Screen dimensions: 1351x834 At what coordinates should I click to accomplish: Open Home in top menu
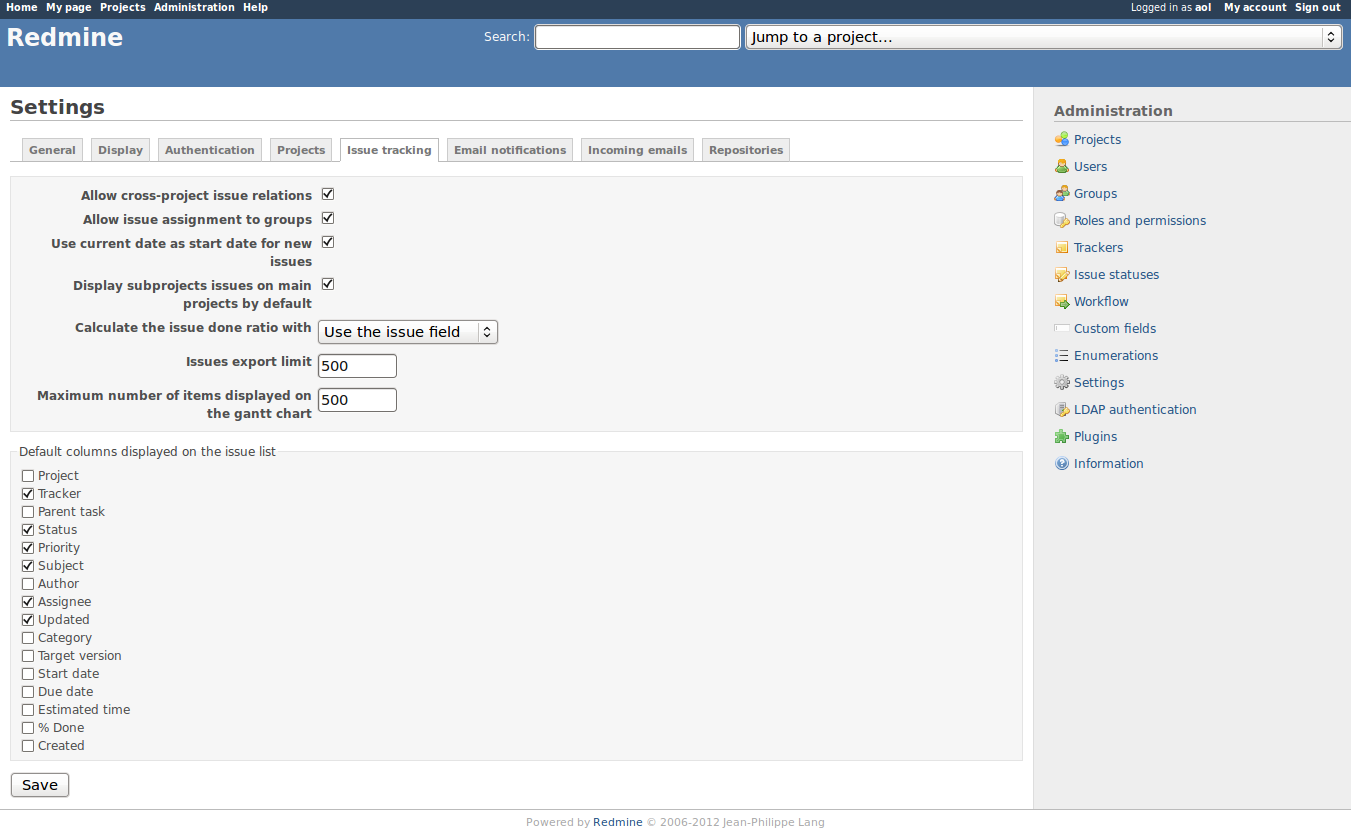(x=22, y=7)
